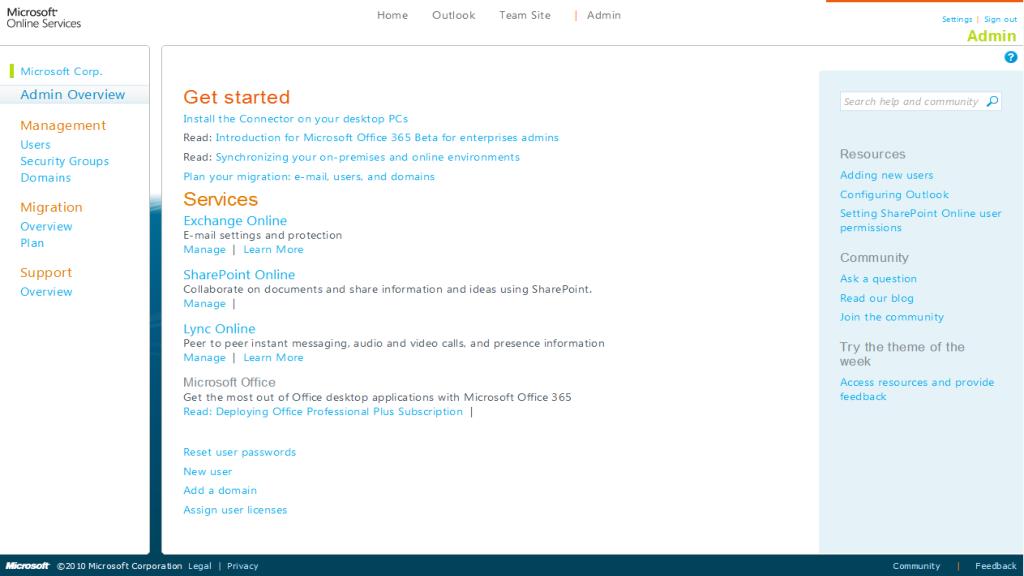Click the search magnifier icon
The image size is (1024, 576).
992,101
